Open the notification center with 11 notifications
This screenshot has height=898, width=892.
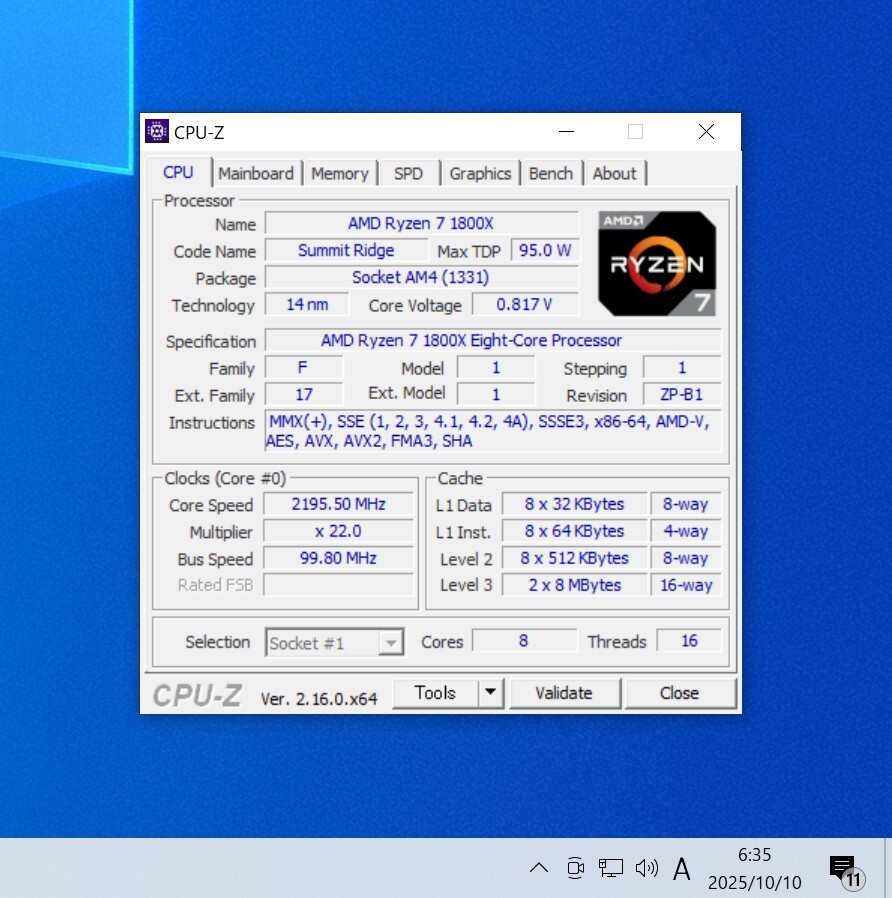click(x=844, y=869)
